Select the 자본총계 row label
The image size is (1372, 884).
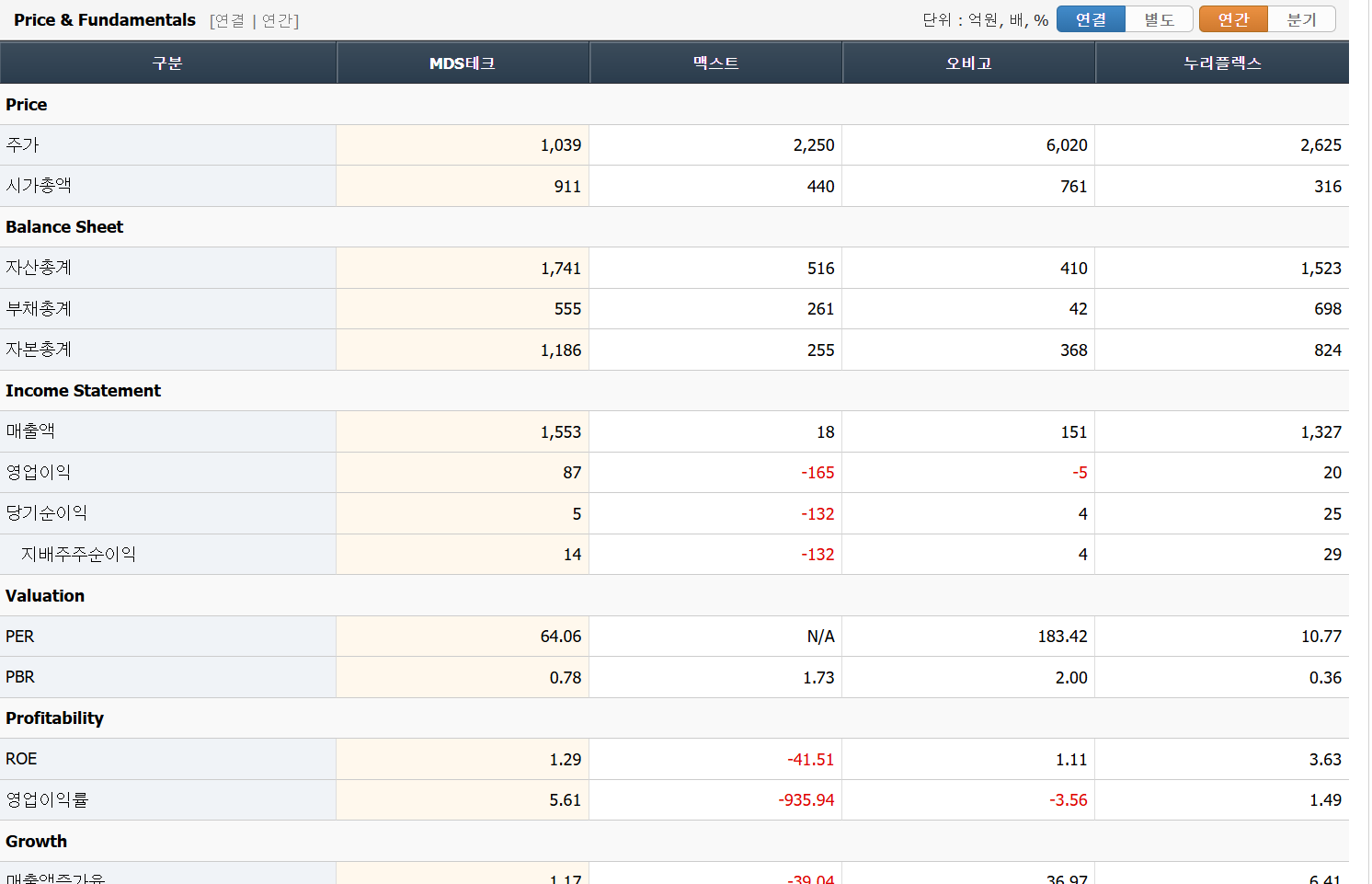[x=39, y=350]
